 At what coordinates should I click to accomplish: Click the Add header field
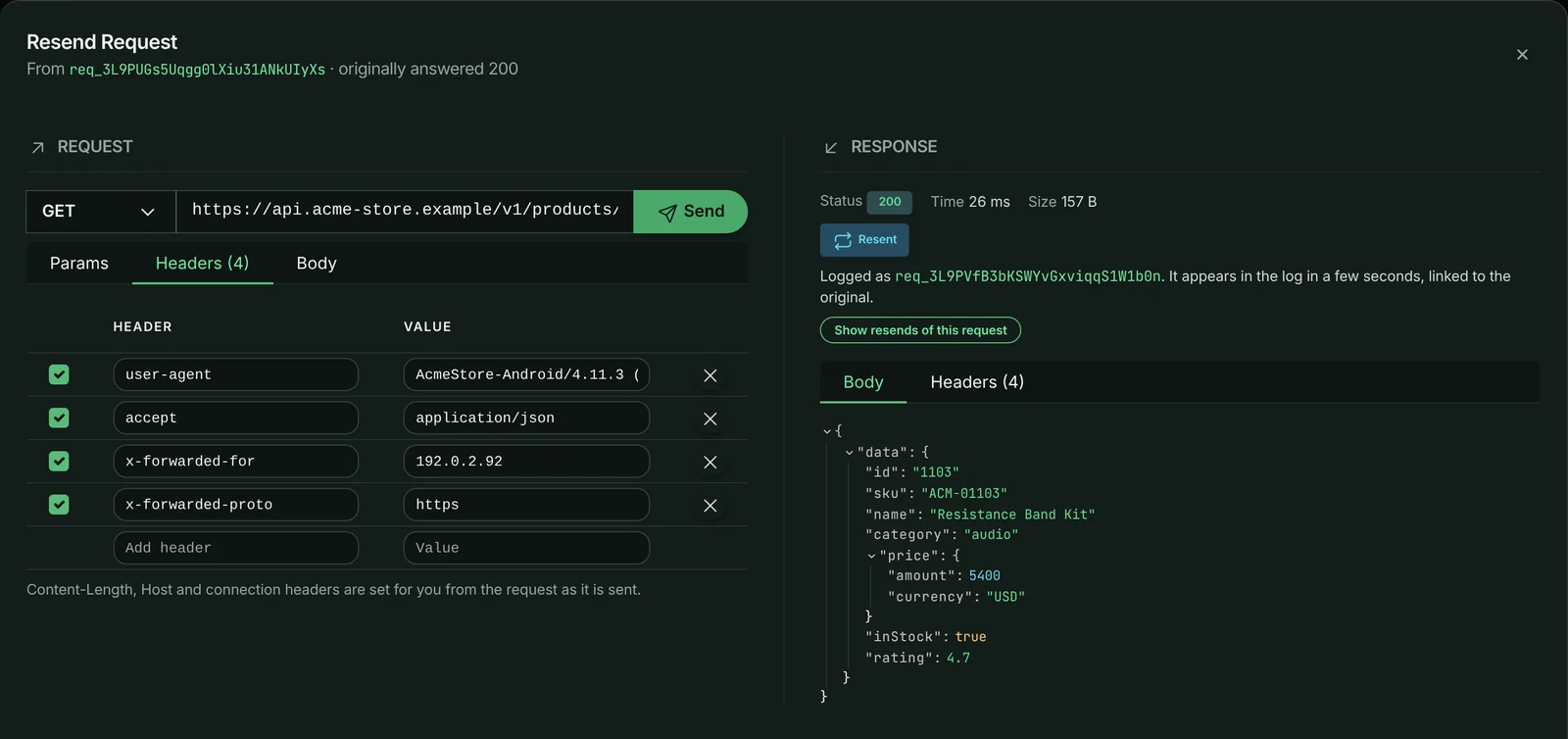236,548
